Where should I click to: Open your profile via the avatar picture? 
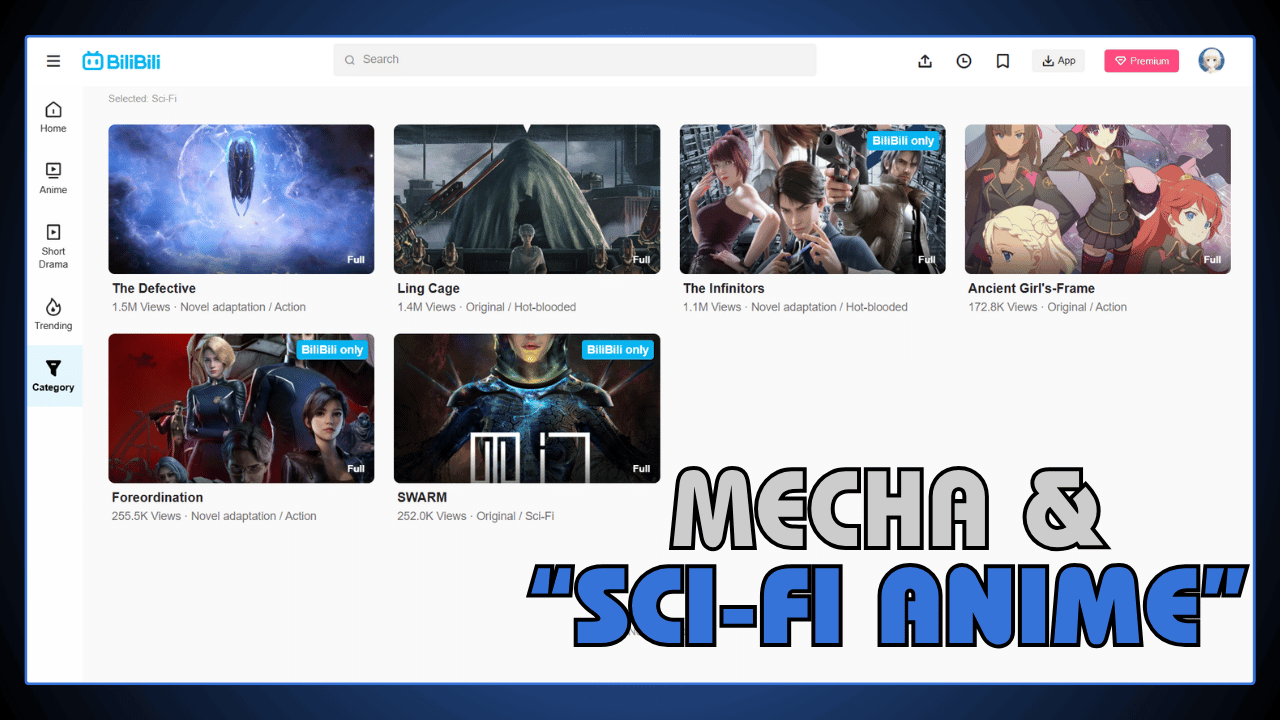pos(1211,60)
